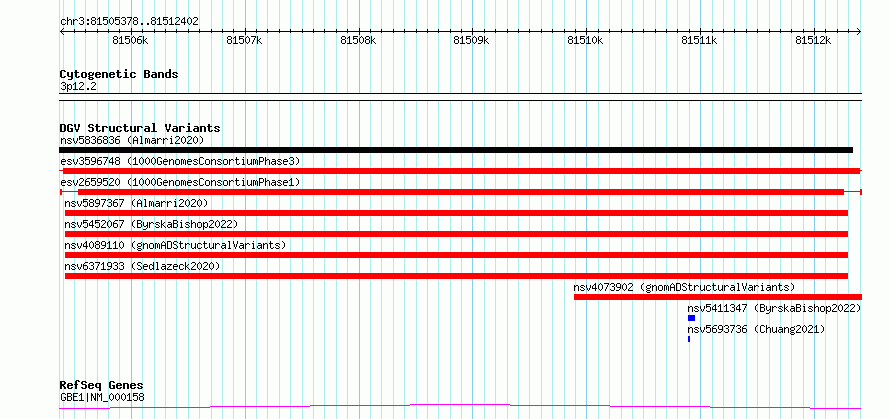Click ruler position label 81508k
This screenshot has width=890, height=419.
click(x=358, y=40)
